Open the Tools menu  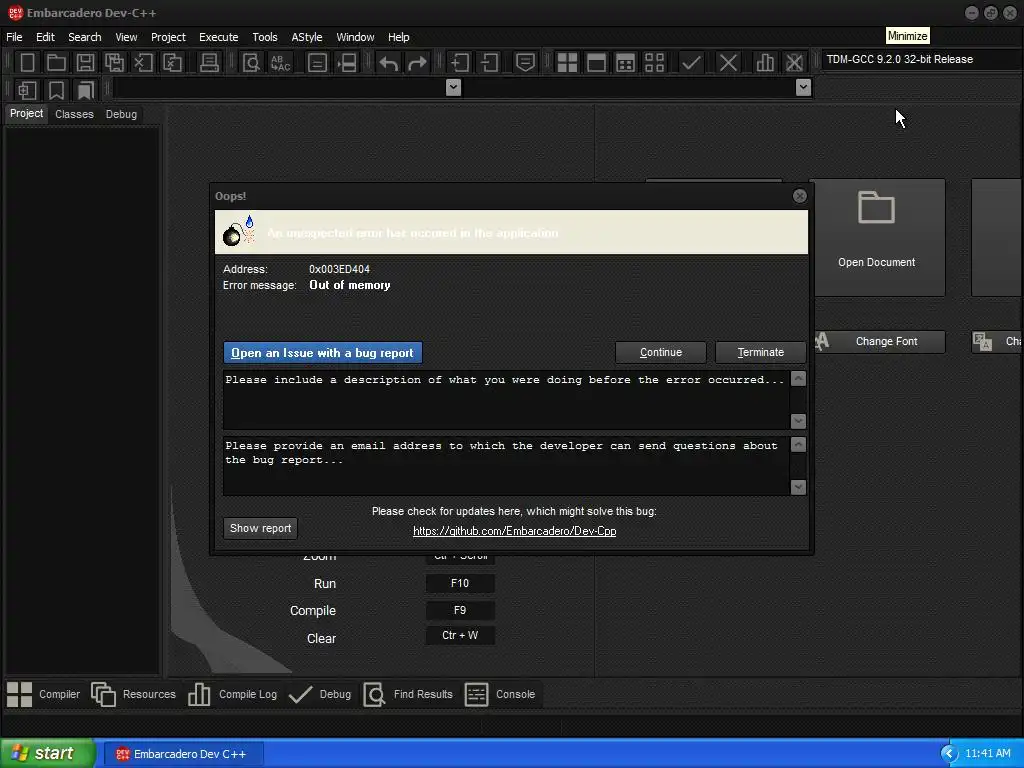point(264,37)
